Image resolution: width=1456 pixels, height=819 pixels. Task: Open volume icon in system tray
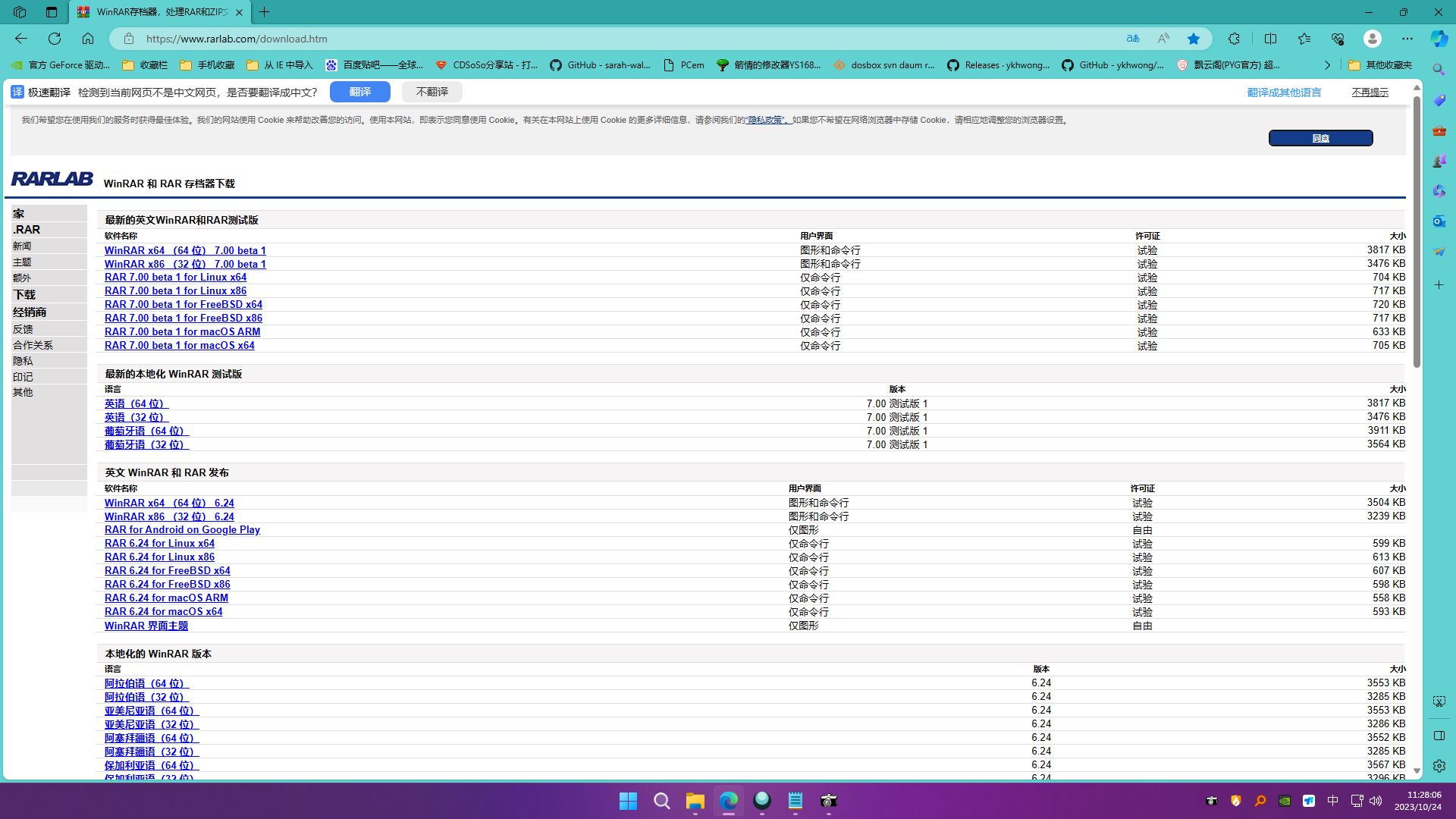pos(1376,801)
